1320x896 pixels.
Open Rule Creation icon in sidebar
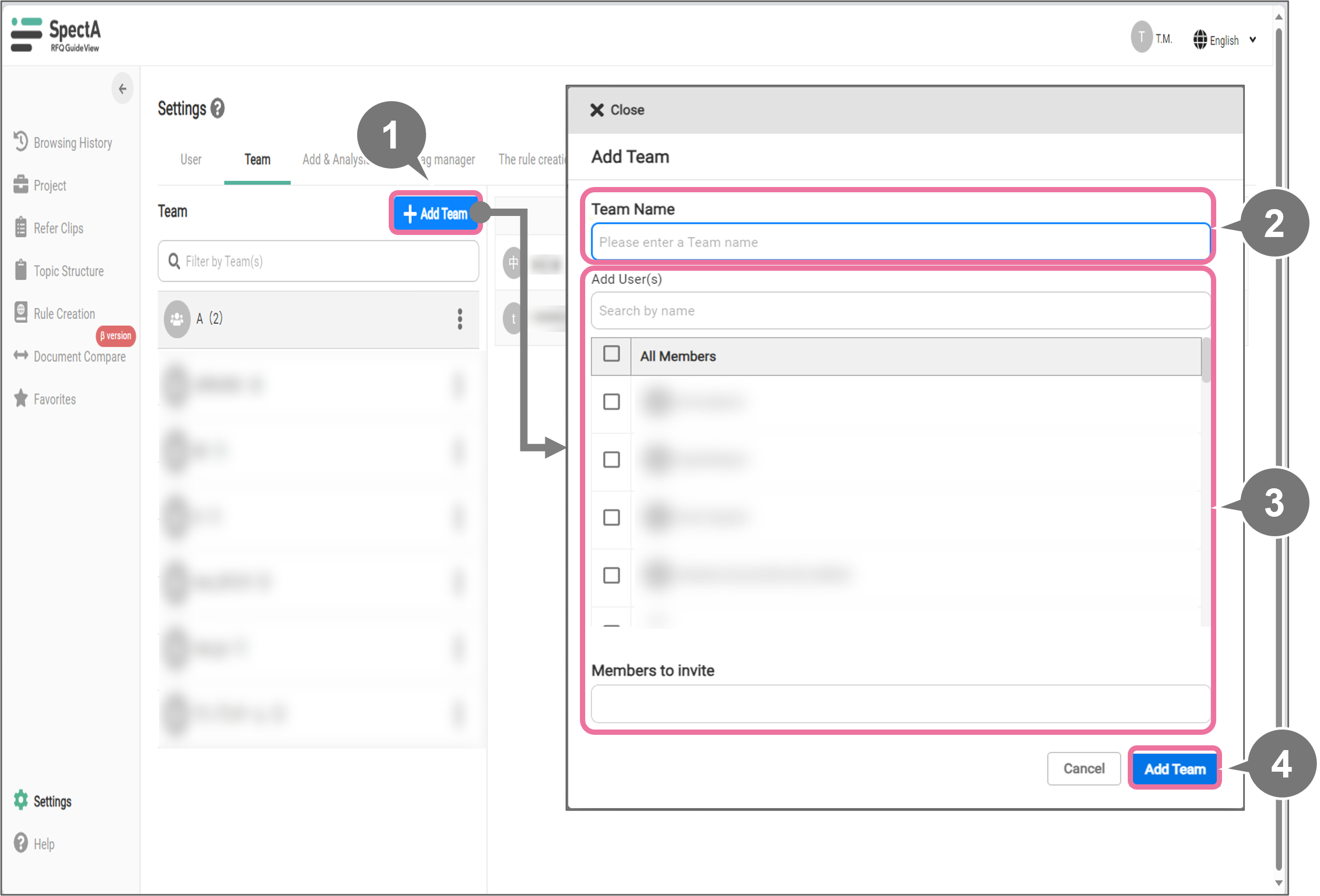click(x=21, y=312)
